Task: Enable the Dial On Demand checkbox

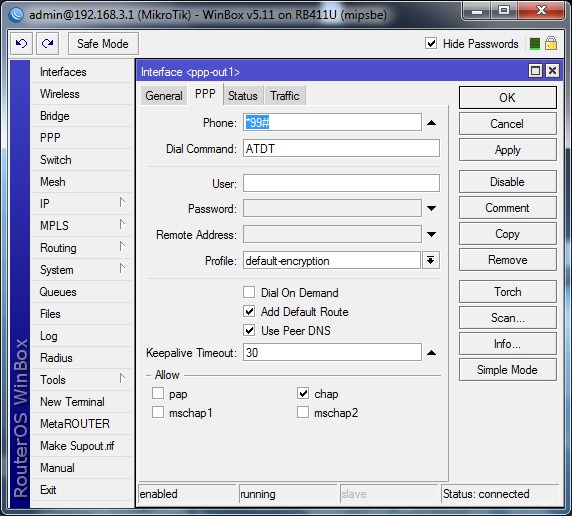Action: [249, 292]
